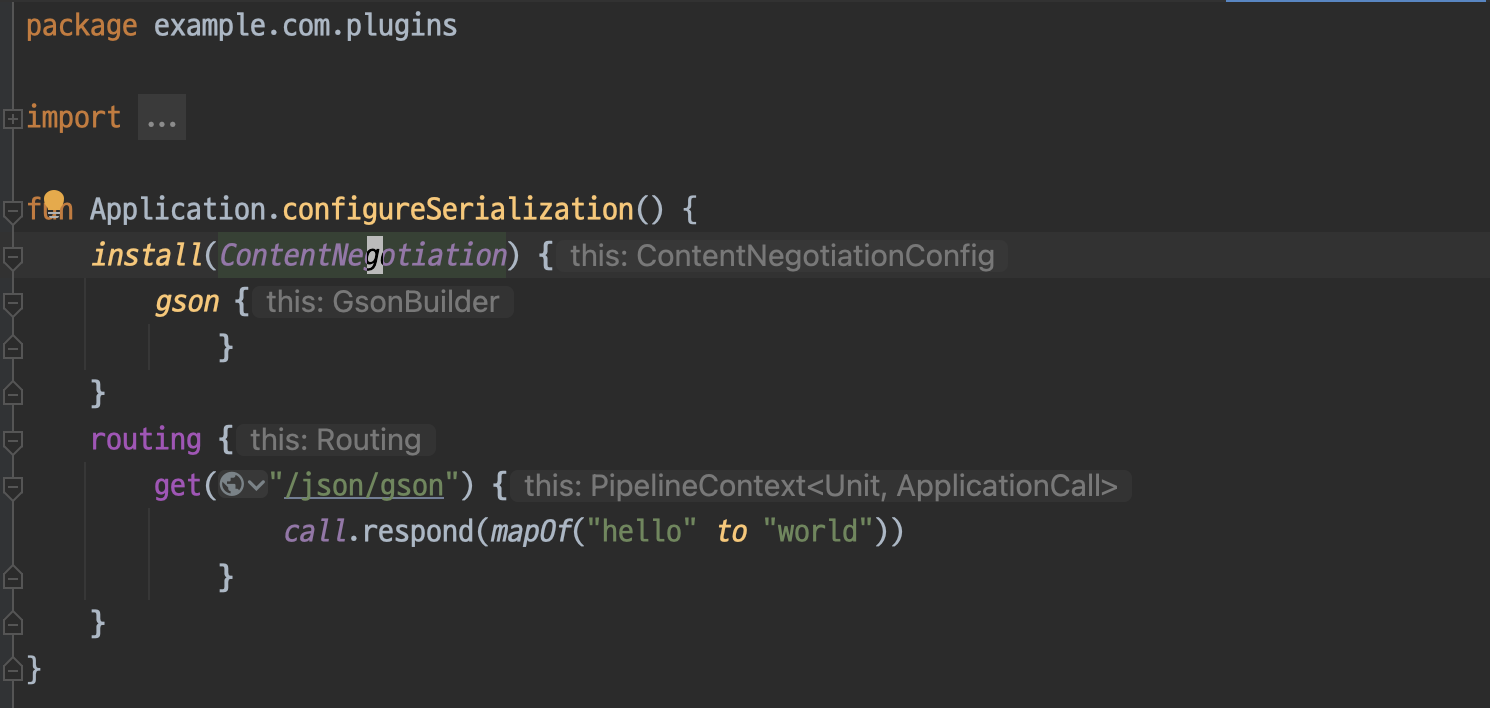Click the fold end marker at the routing closing brace
This screenshot has height=708, width=1490.
12,623
